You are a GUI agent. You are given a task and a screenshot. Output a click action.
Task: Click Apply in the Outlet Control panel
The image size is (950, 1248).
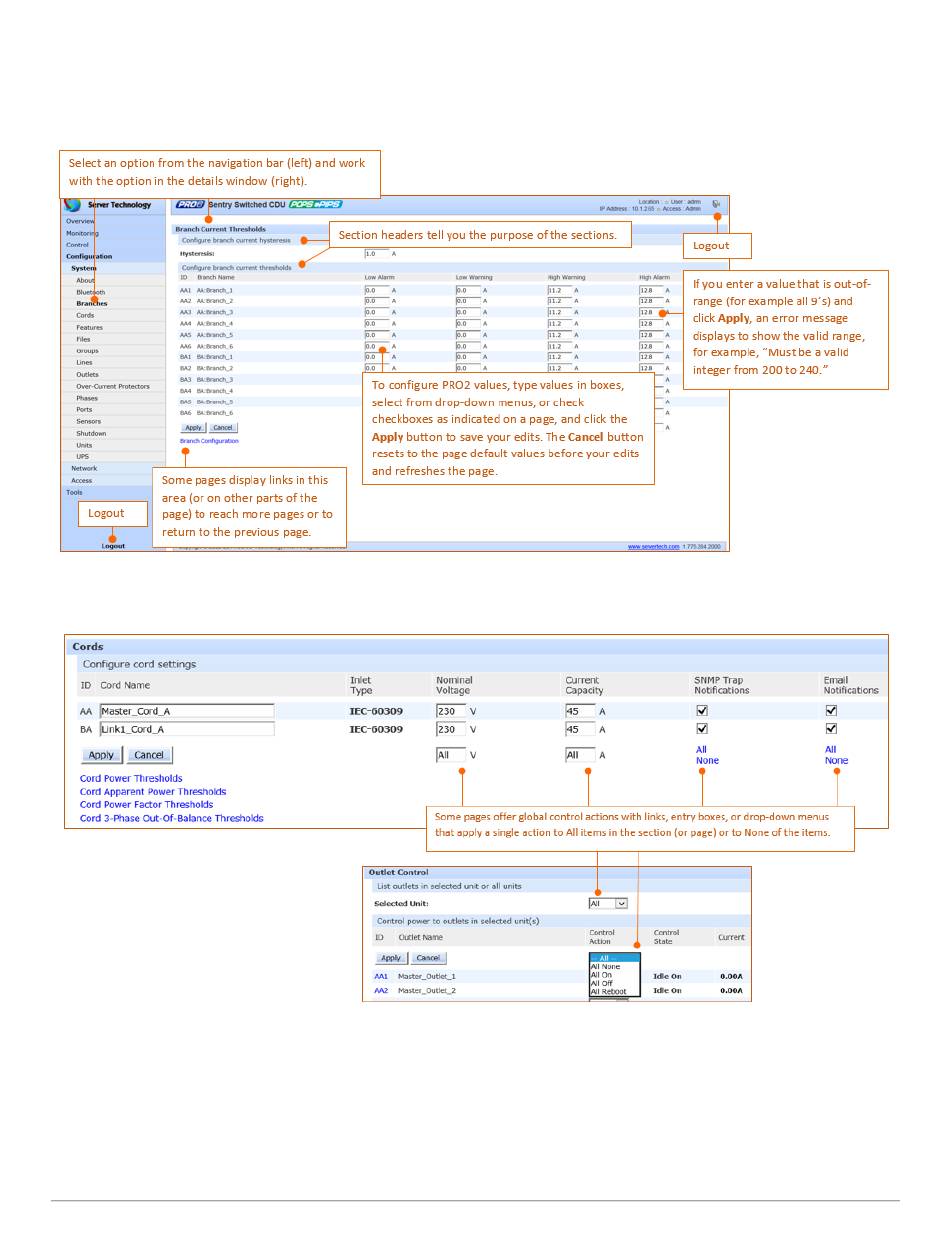click(391, 958)
